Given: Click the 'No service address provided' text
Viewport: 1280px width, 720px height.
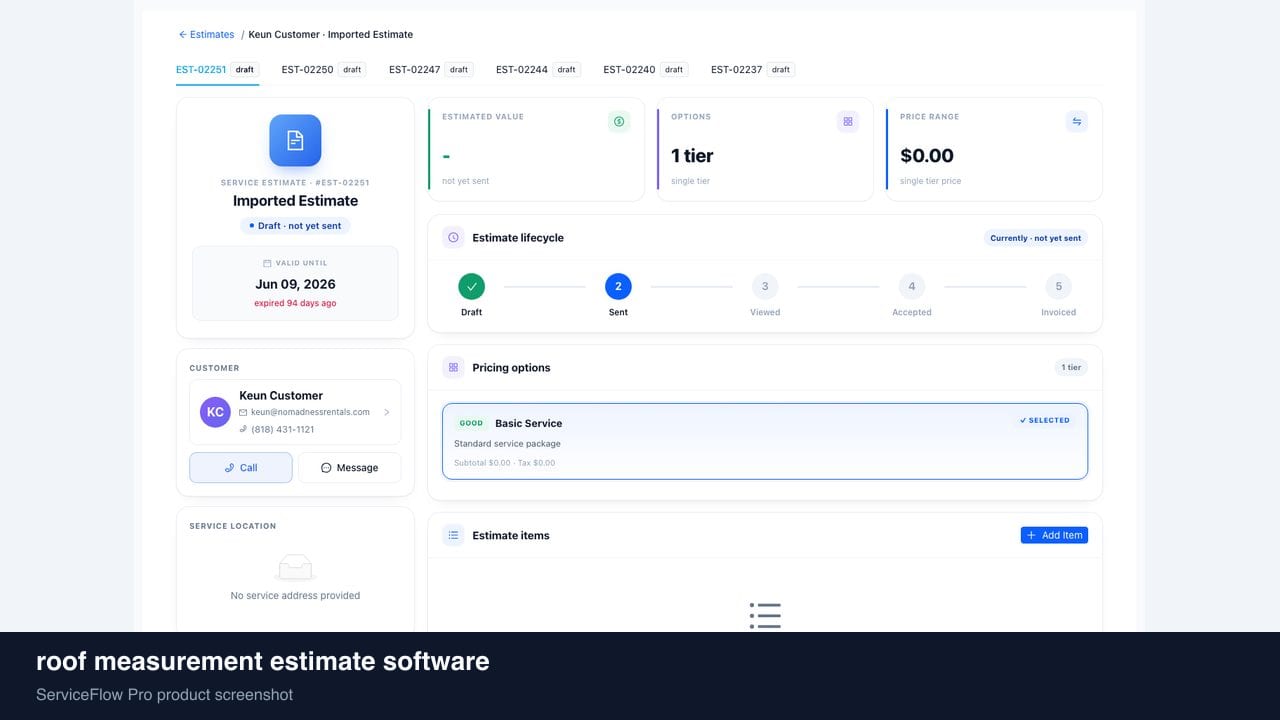Looking at the screenshot, I should click(295, 596).
